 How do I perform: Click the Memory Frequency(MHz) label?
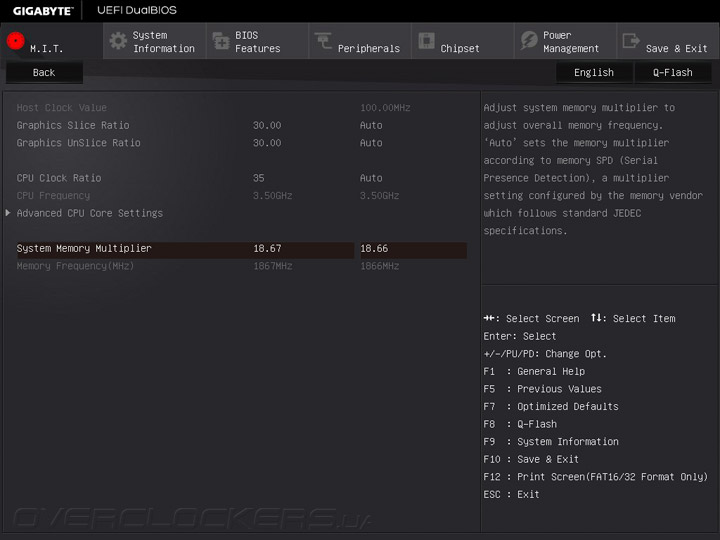(75, 266)
